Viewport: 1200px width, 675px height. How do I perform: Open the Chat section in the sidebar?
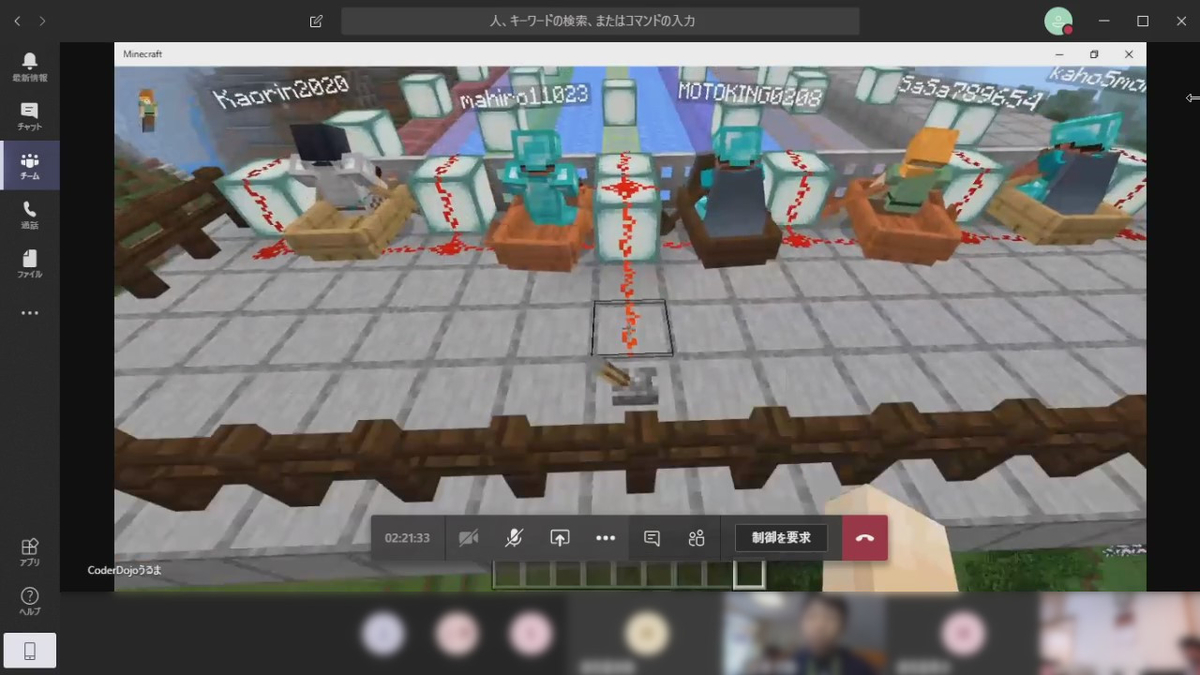[29, 116]
